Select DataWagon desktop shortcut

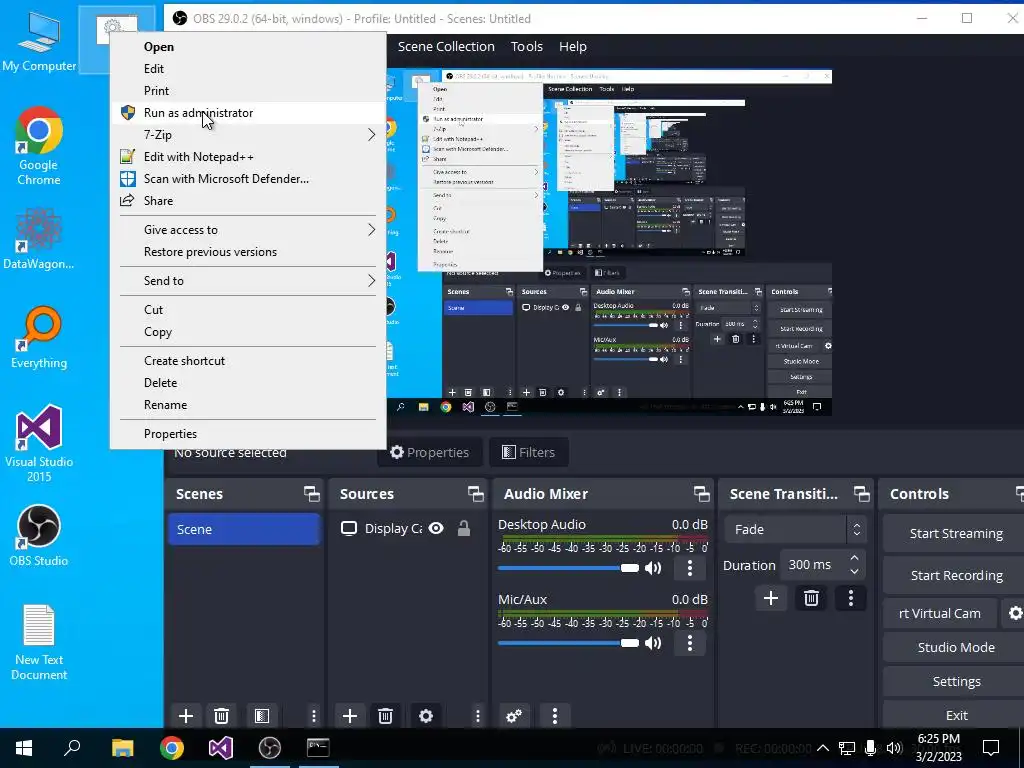(x=39, y=239)
